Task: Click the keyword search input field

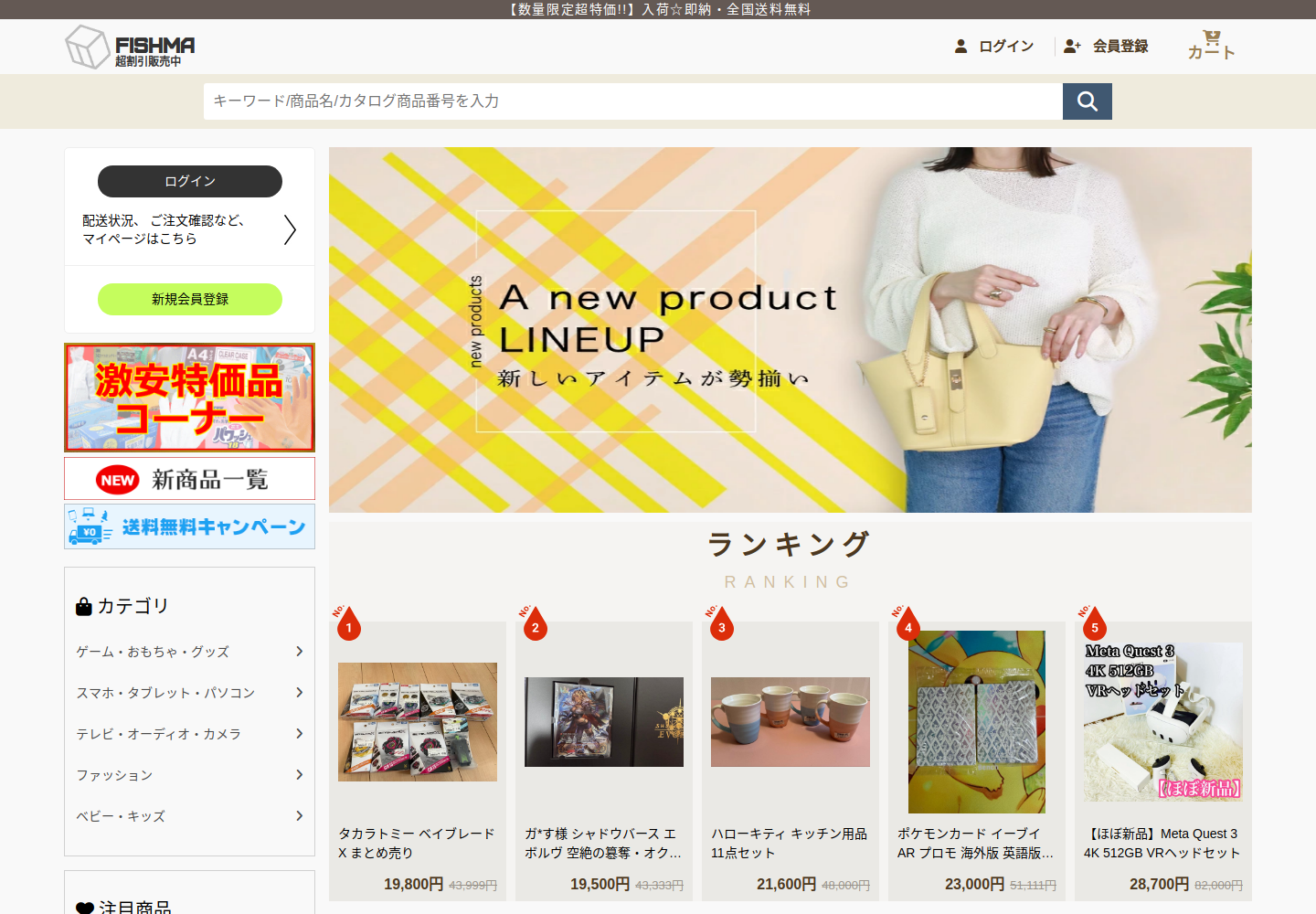Action: coord(633,101)
